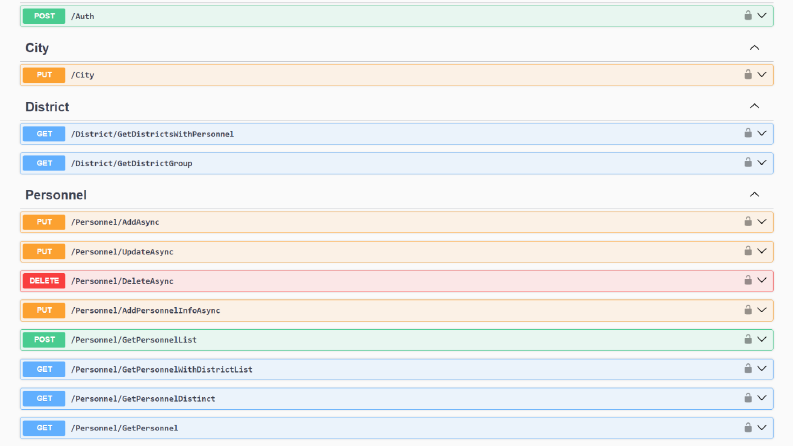Image resolution: width=793 pixels, height=446 pixels.
Task: Expand POST /Auth with its chevron
Action: click(x=762, y=16)
